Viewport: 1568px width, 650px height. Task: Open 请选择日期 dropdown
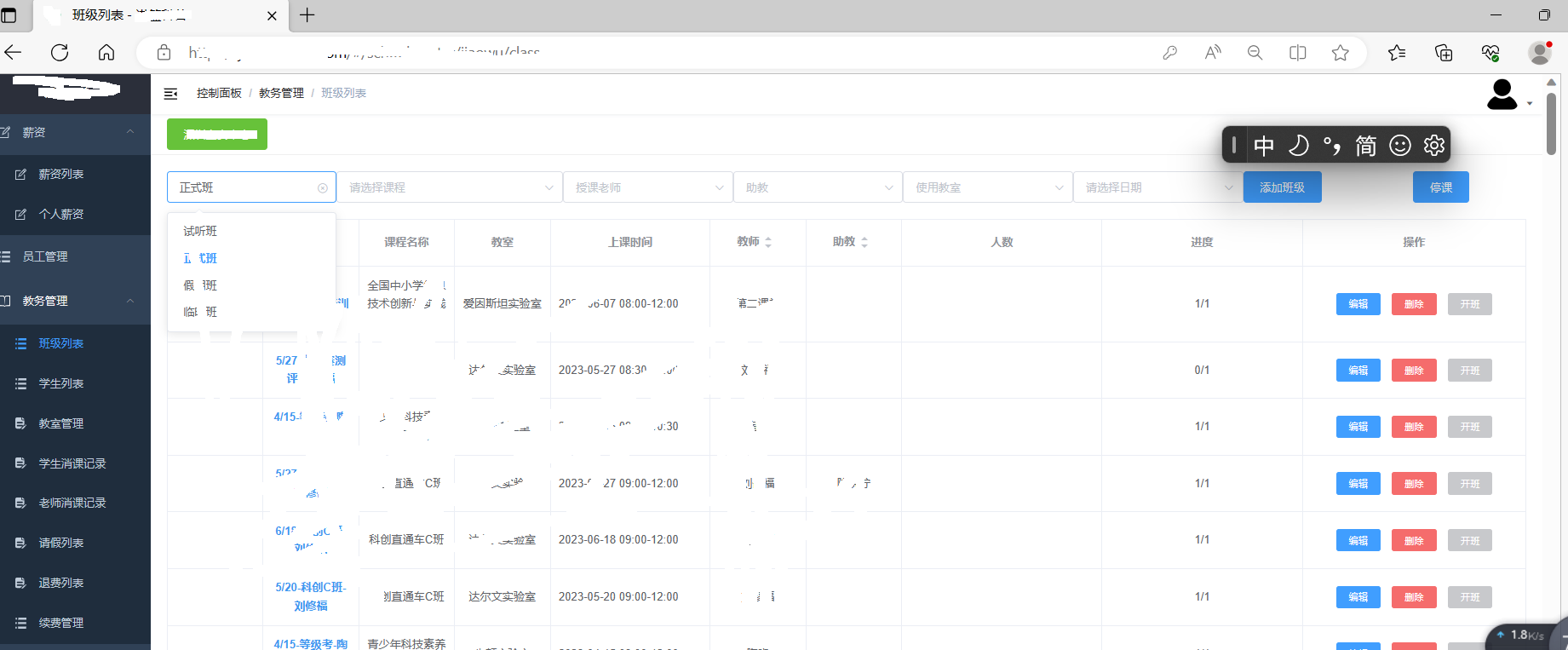[1157, 187]
